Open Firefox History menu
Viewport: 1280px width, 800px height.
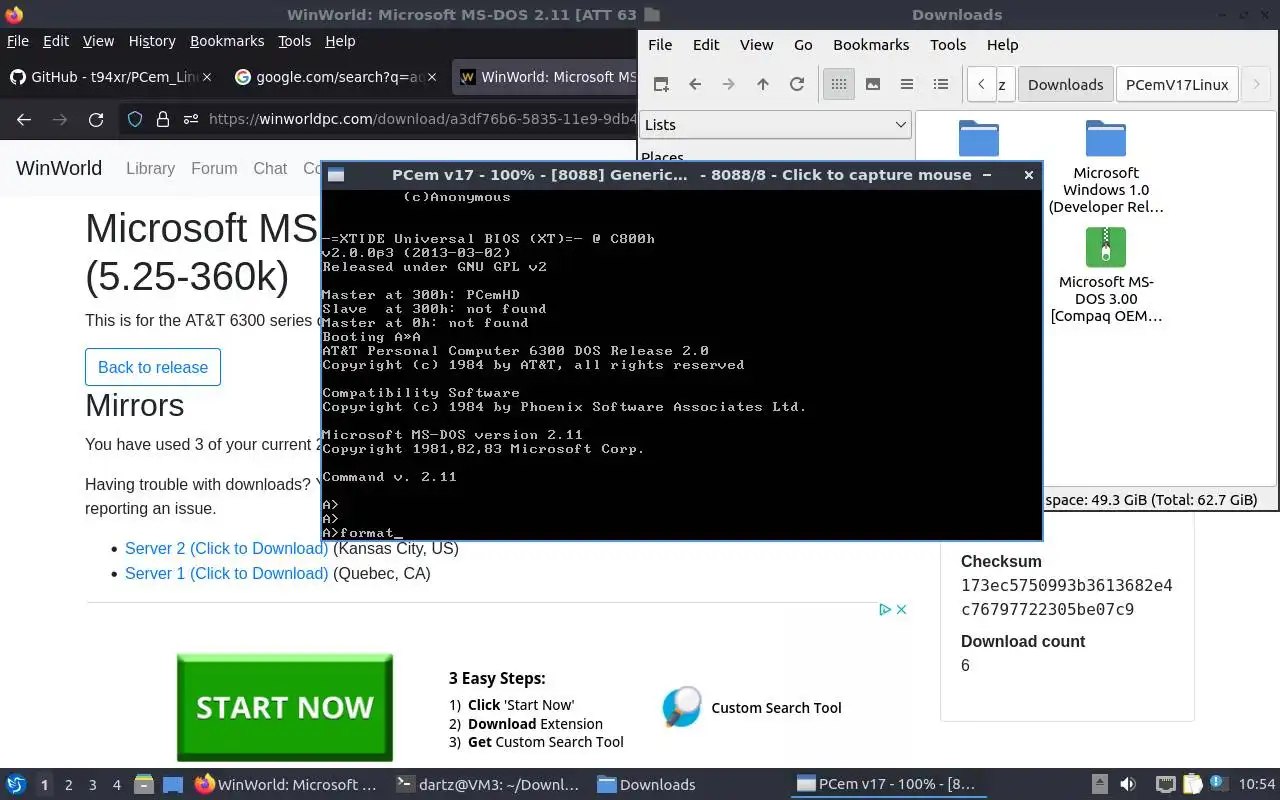pyautogui.click(x=152, y=41)
